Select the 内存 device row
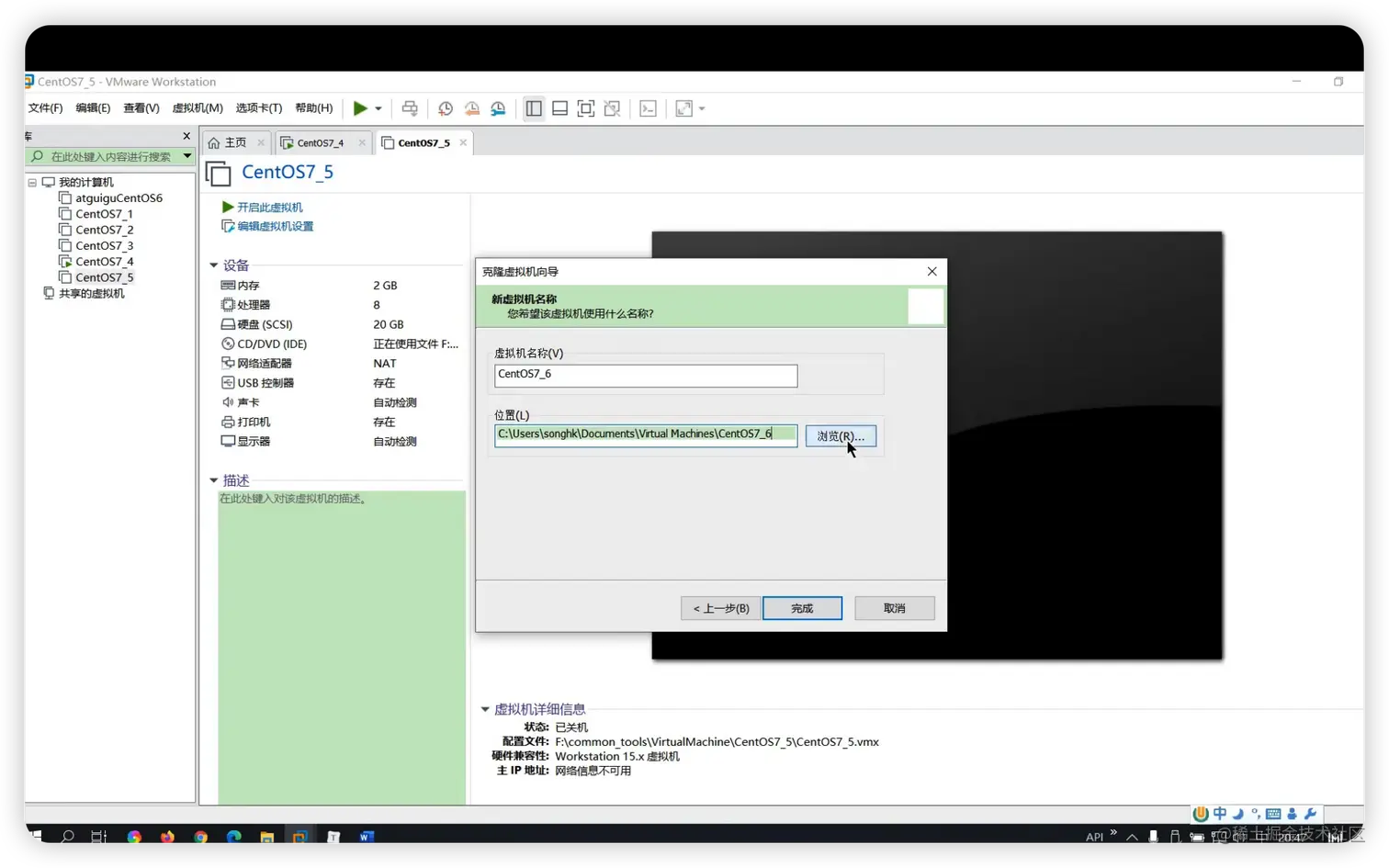The image size is (1389, 868). pyautogui.click(x=340, y=286)
